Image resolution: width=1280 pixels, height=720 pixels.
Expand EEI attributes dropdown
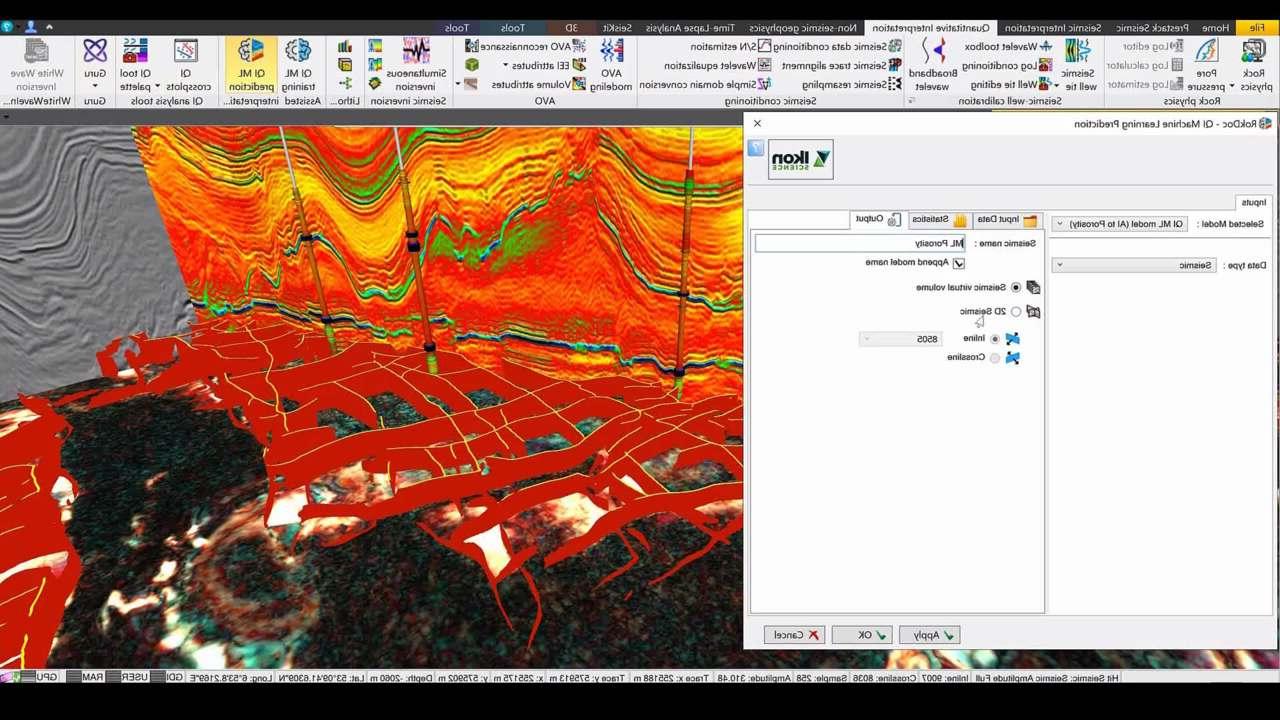pyautogui.click(x=505, y=66)
